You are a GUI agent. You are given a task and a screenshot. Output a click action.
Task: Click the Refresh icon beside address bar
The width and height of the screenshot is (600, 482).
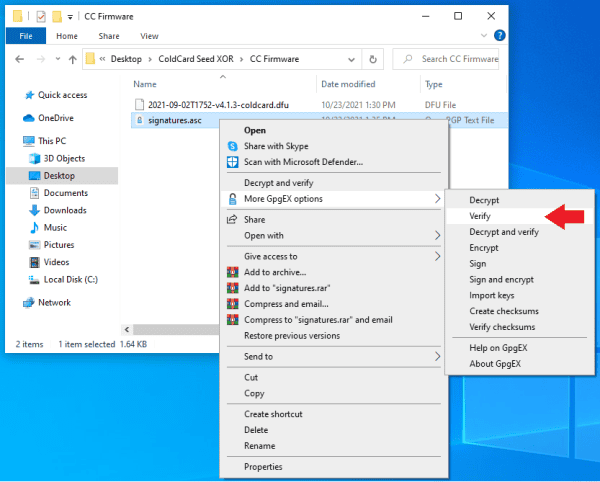click(373, 59)
